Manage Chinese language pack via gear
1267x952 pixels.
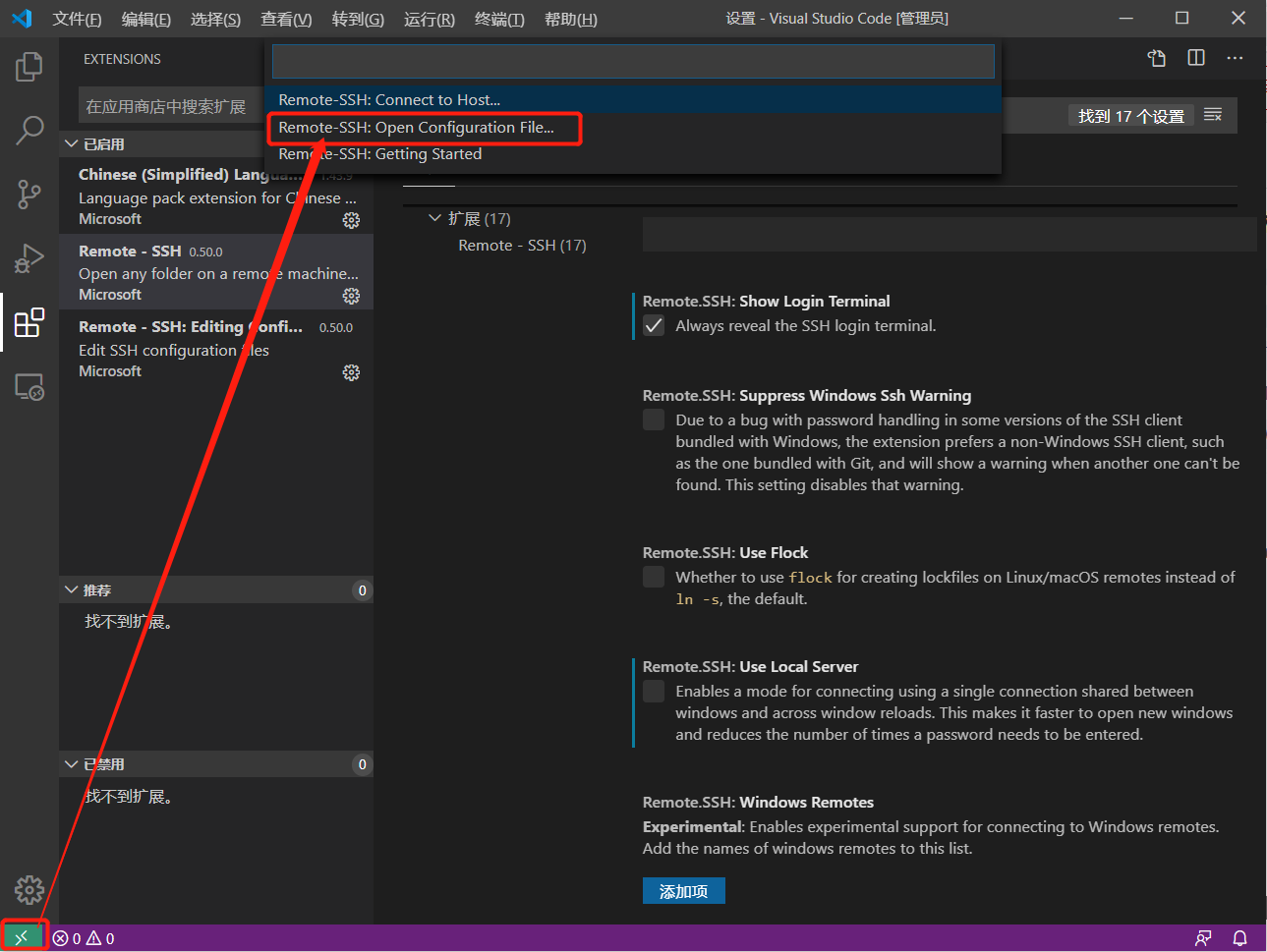[x=351, y=220]
